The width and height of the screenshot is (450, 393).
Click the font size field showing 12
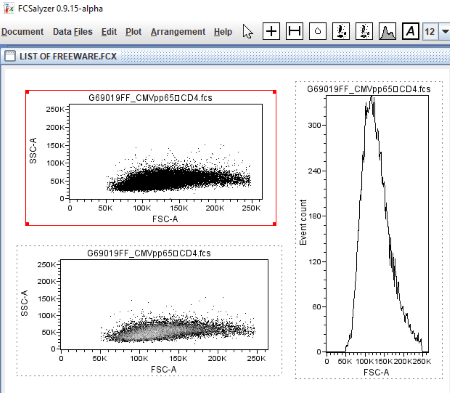(x=431, y=32)
